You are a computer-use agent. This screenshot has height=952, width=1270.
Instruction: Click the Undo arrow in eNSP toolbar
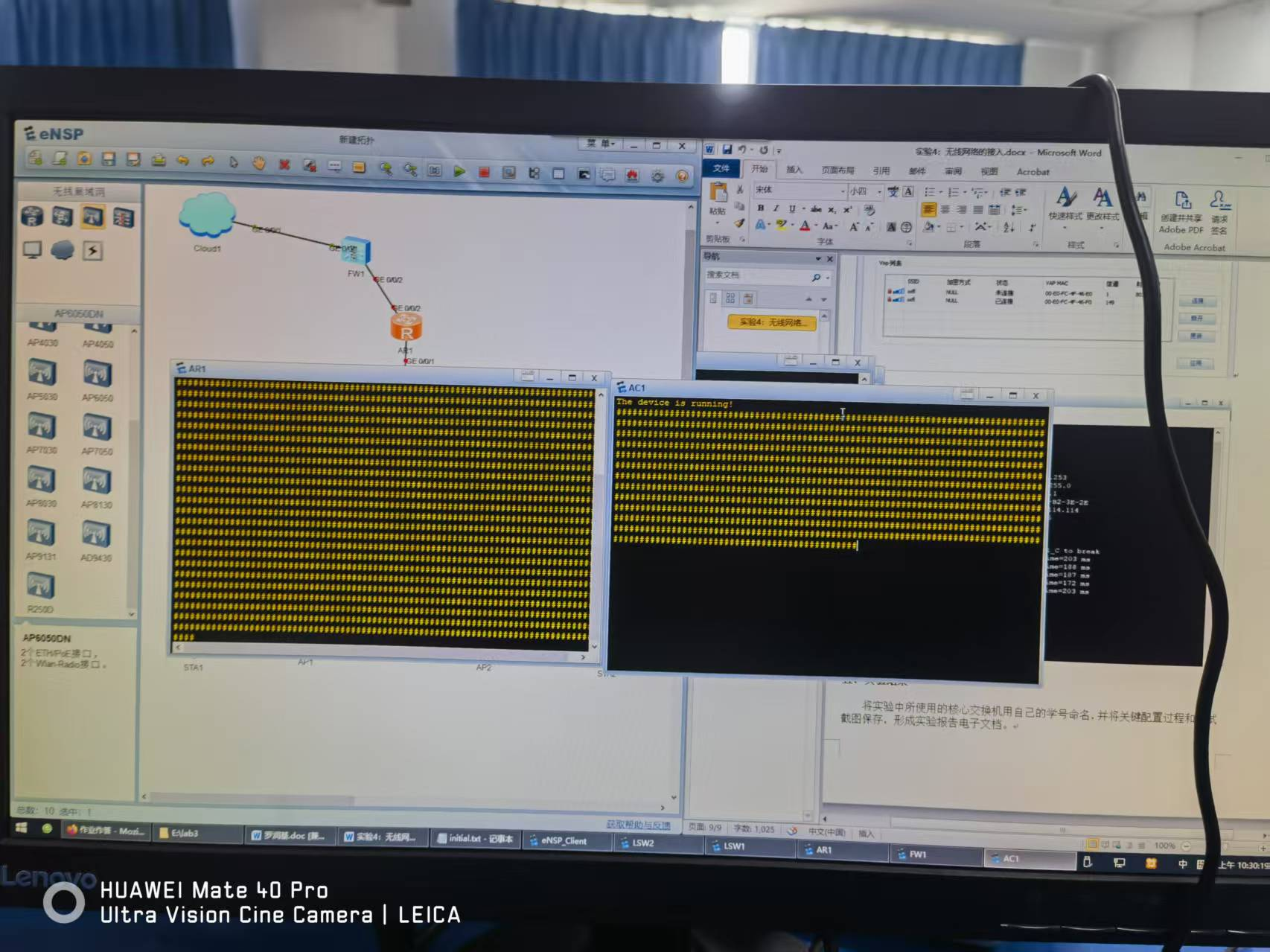tap(183, 161)
